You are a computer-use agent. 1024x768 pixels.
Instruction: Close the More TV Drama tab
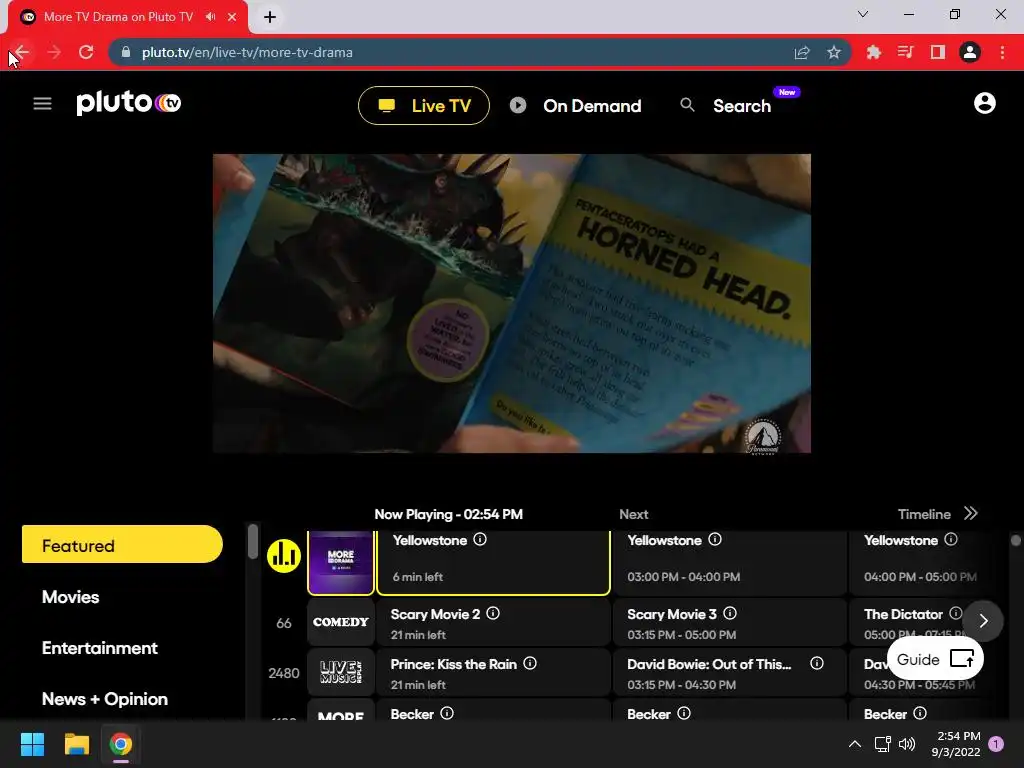(232, 17)
